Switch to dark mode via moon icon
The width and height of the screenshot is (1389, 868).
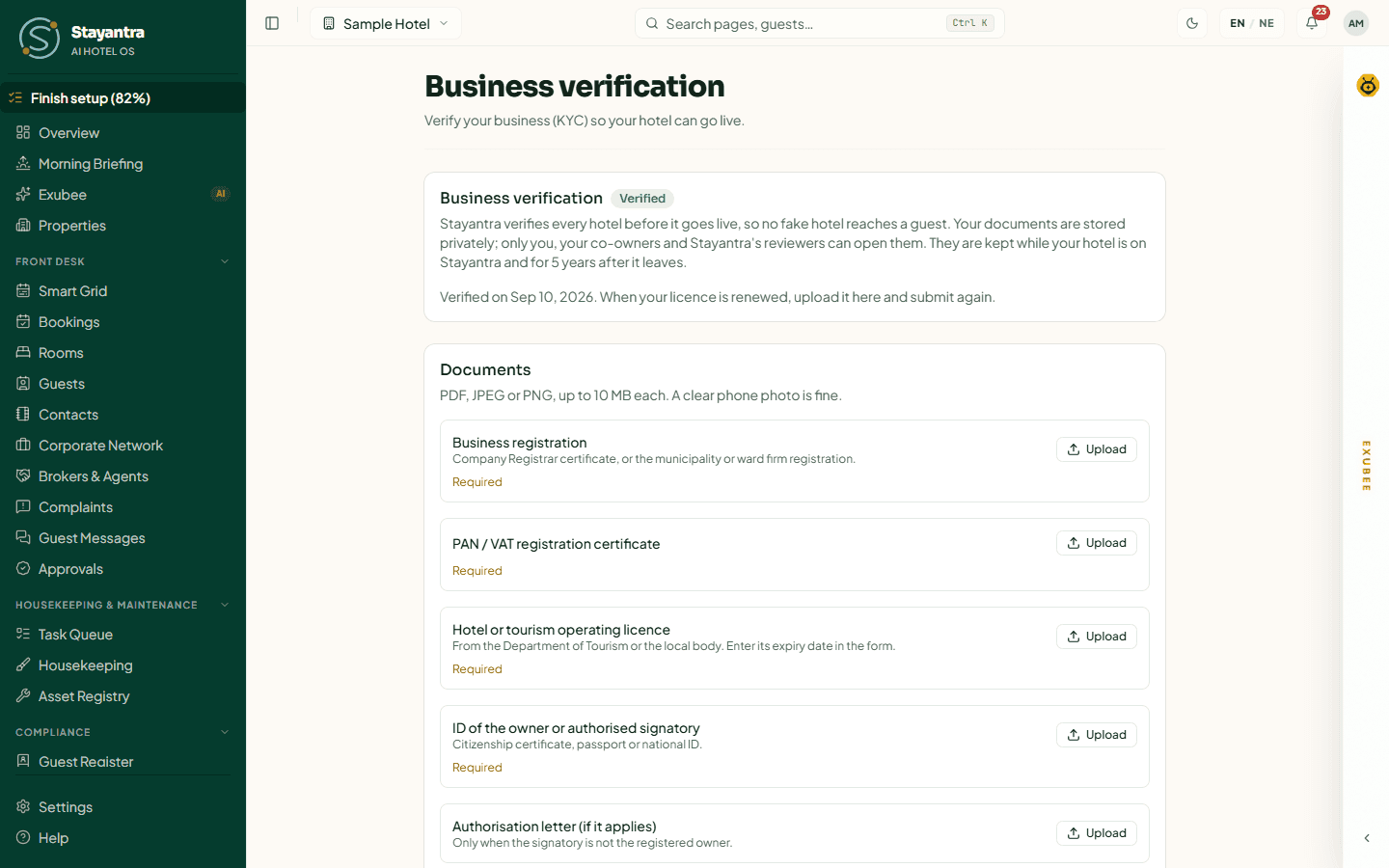(1192, 23)
